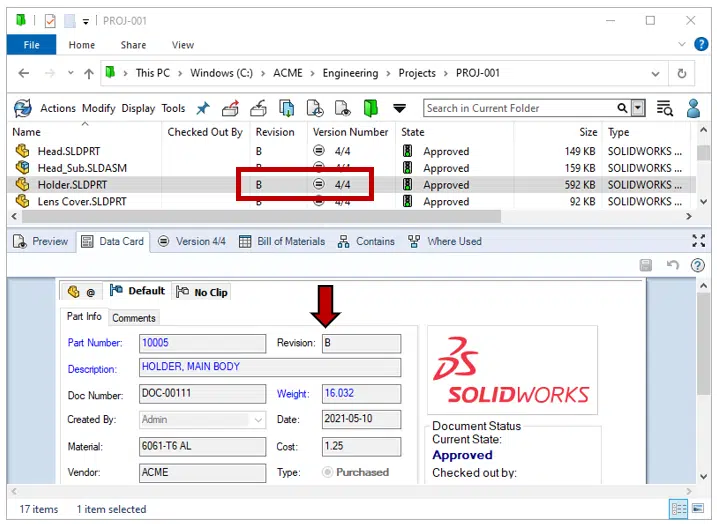Click the search magnifier icon
The width and height of the screenshot is (717, 524).
pyautogui.click(x=622, y=108)
